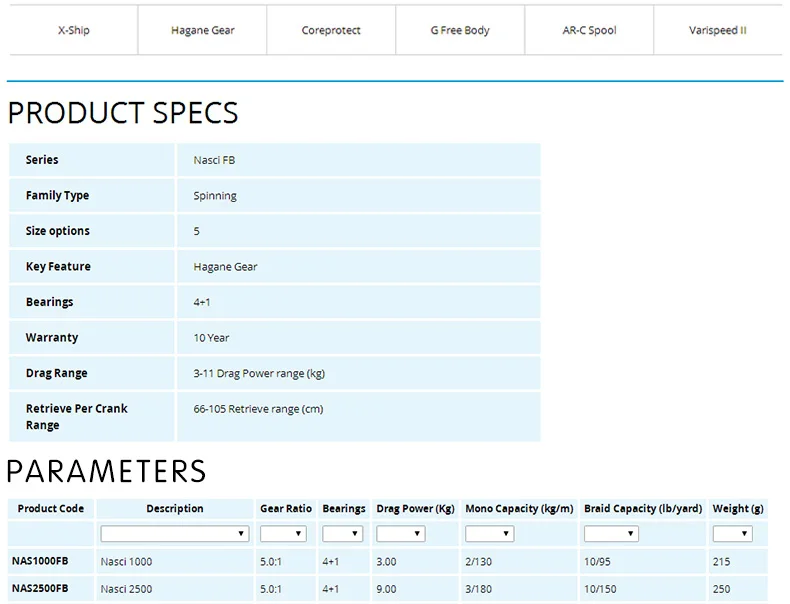This screenshot has height=604, width=790.
Task: Switch to the G Free Body tab
Action: [x=460, y=30]
